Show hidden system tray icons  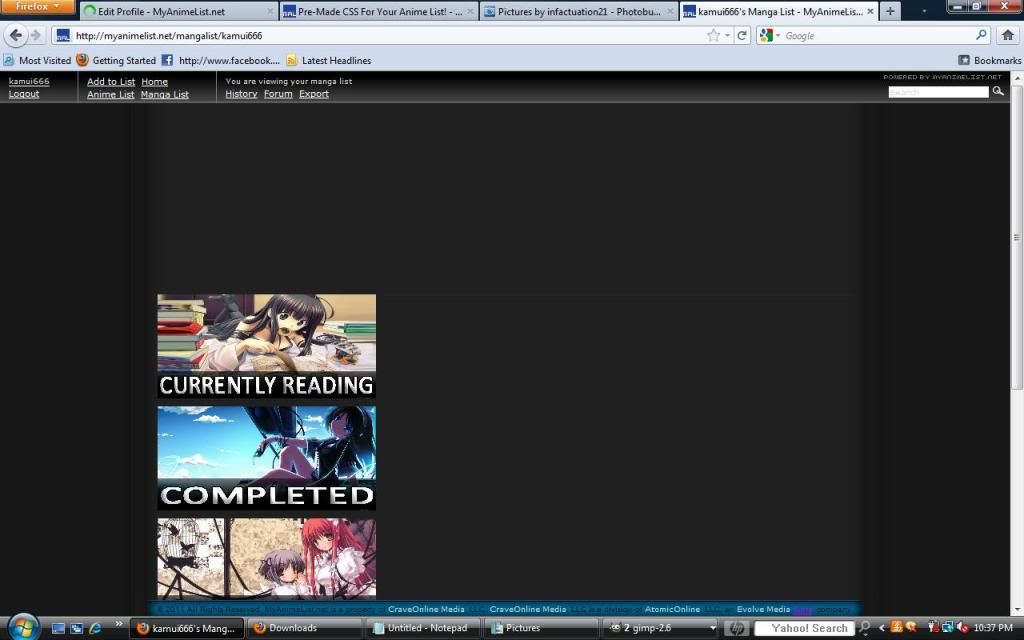click(882, 628)
